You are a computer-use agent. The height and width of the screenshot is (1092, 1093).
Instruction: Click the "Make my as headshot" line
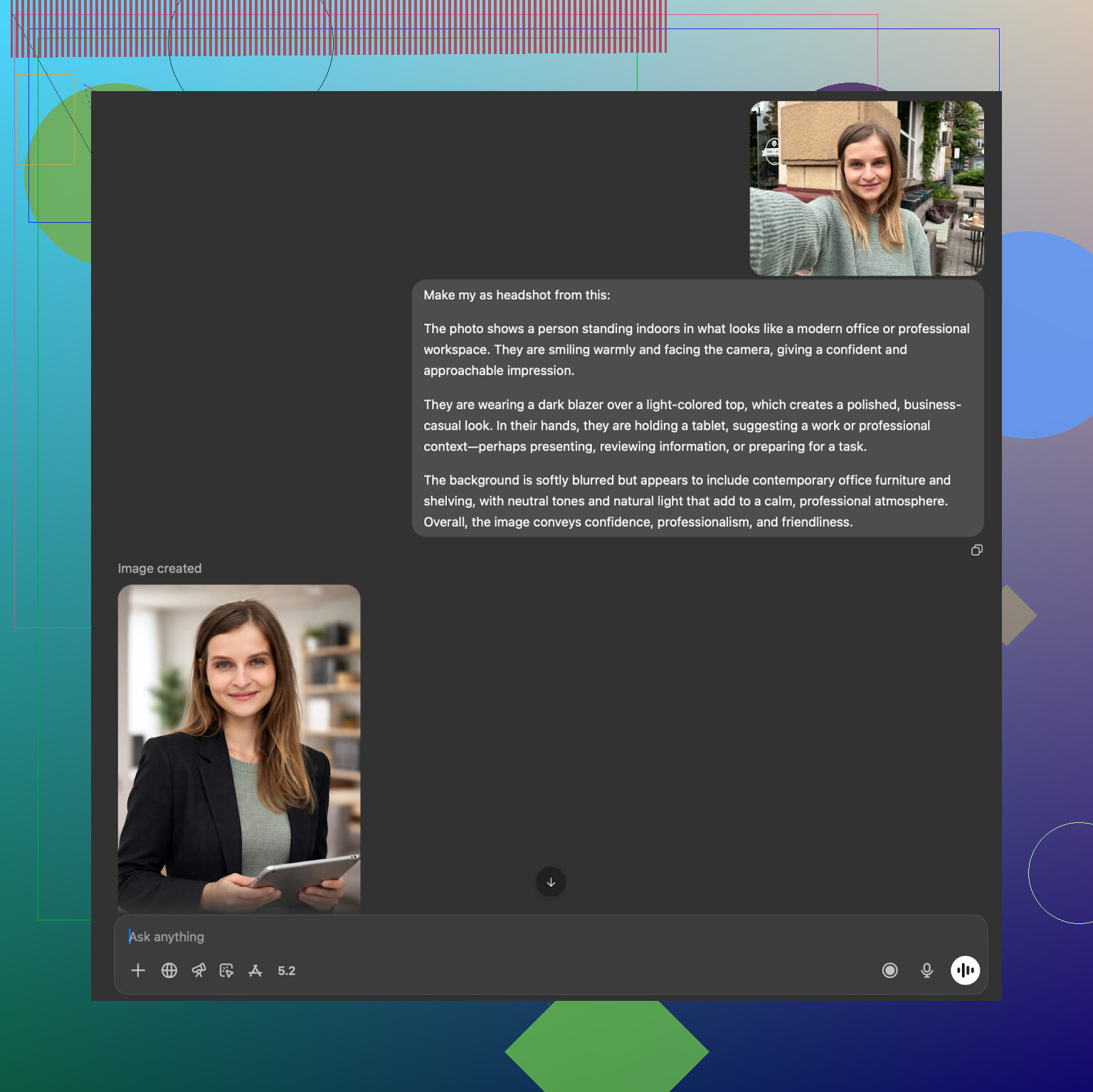517,295
